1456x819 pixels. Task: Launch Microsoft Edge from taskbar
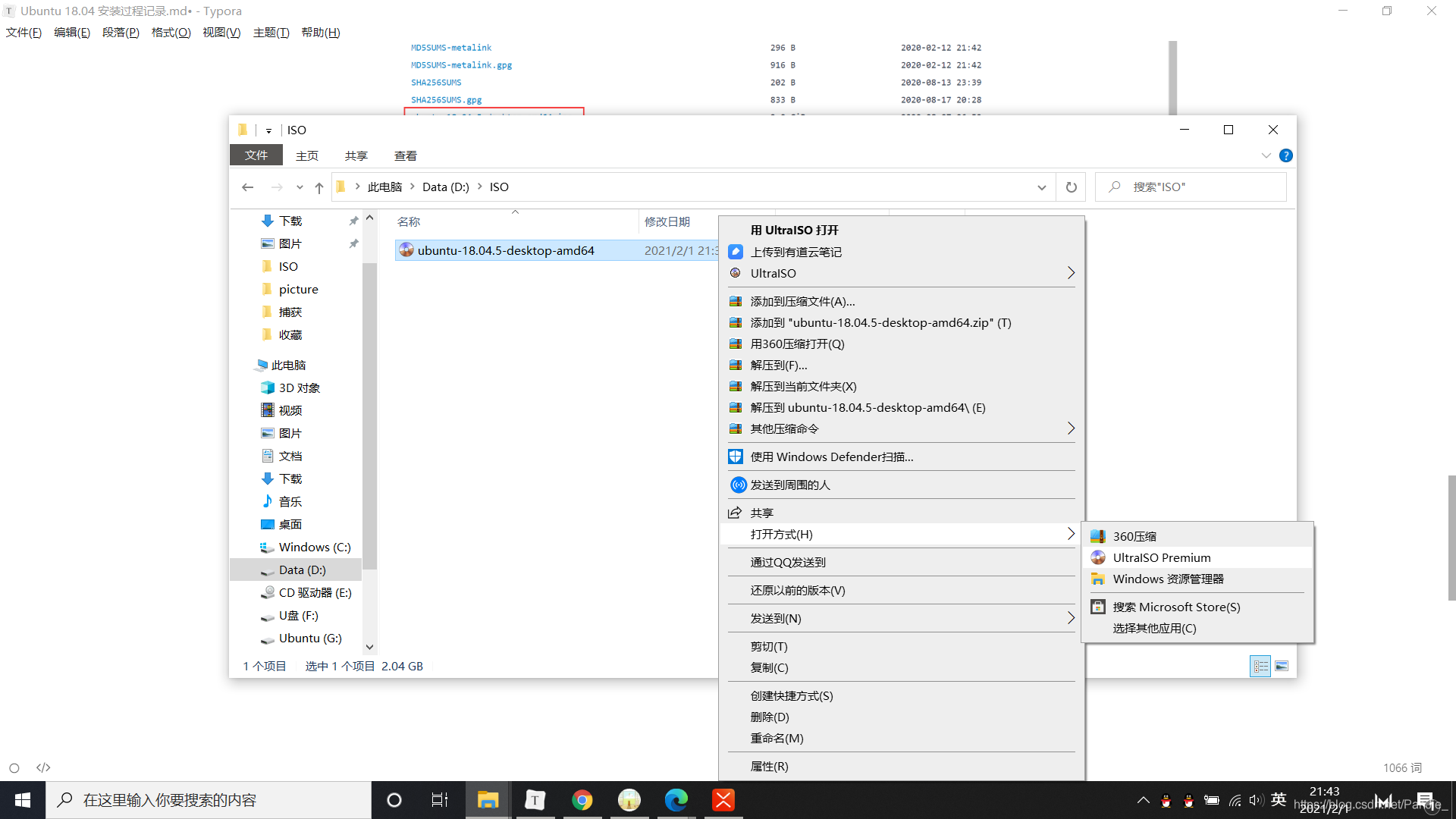676,800
